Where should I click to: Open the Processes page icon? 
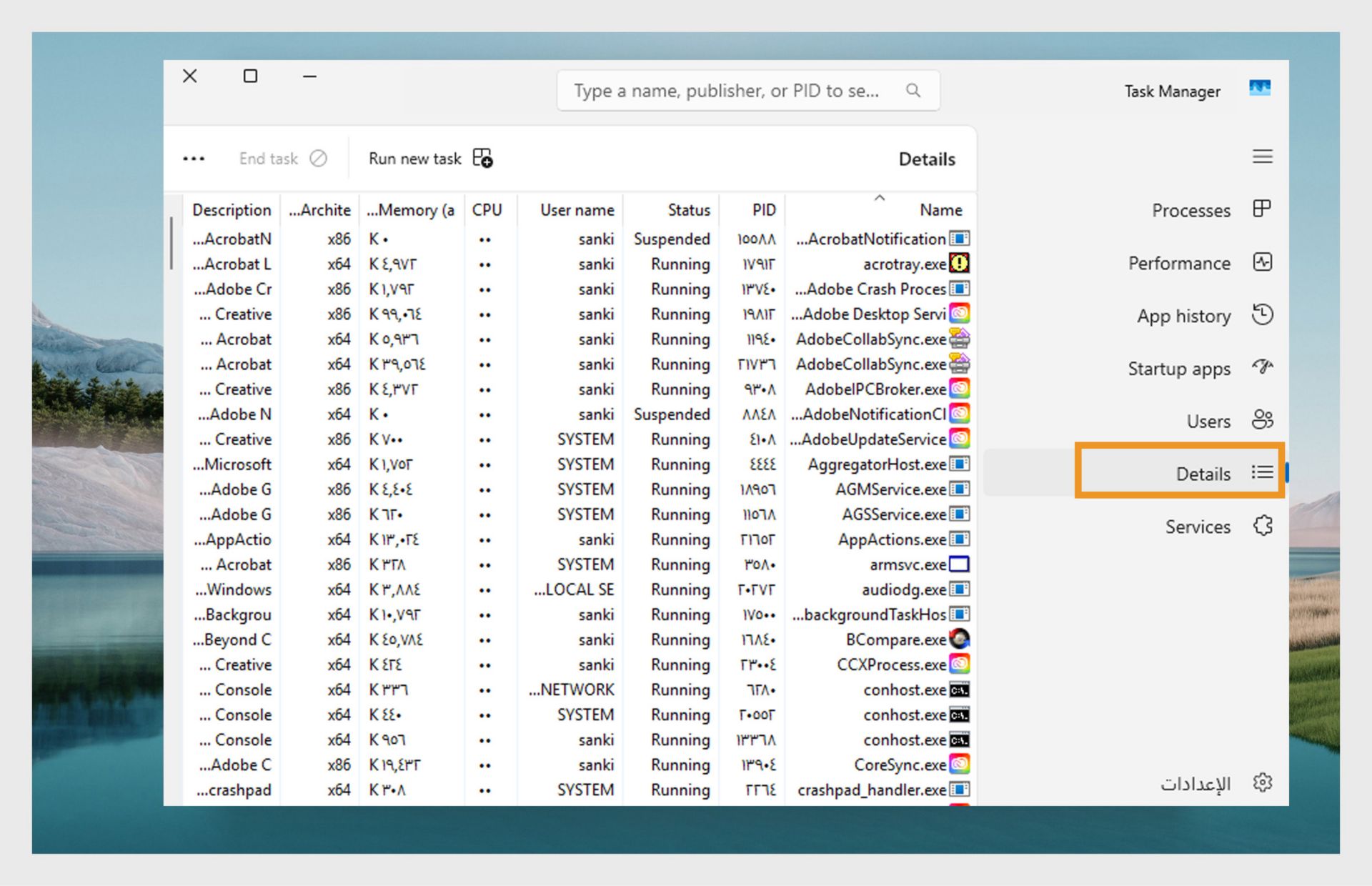(x=1261, y=209)
